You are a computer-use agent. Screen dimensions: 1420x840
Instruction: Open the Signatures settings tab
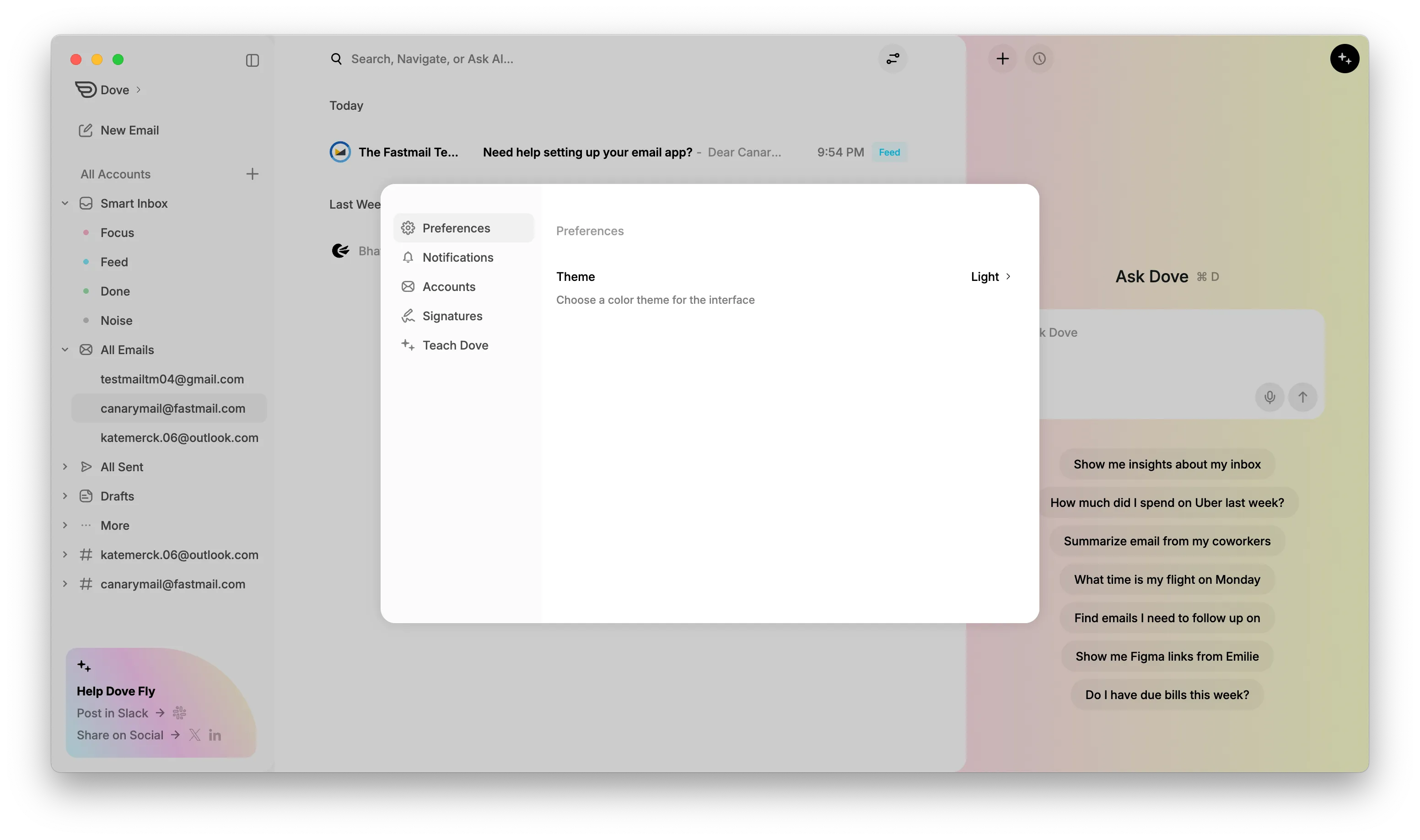point(452,317)
